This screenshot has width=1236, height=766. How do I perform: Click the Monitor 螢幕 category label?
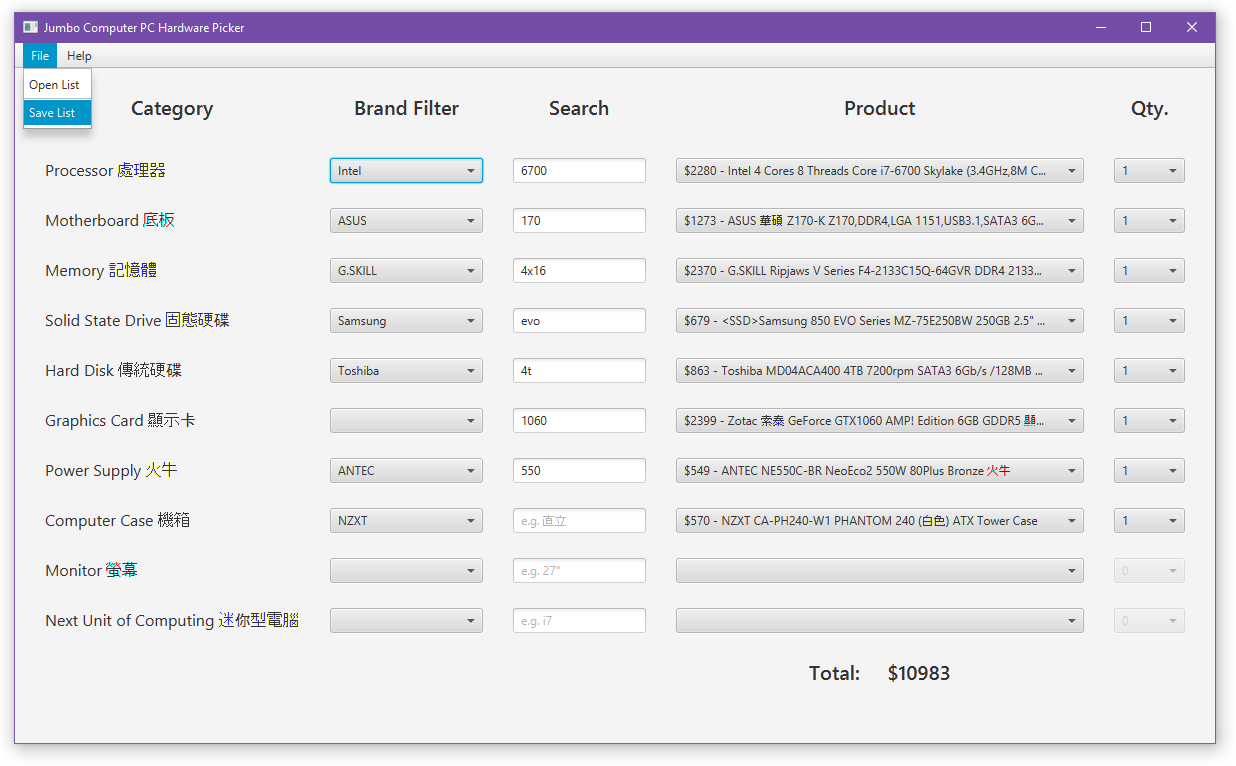(91, 571)
